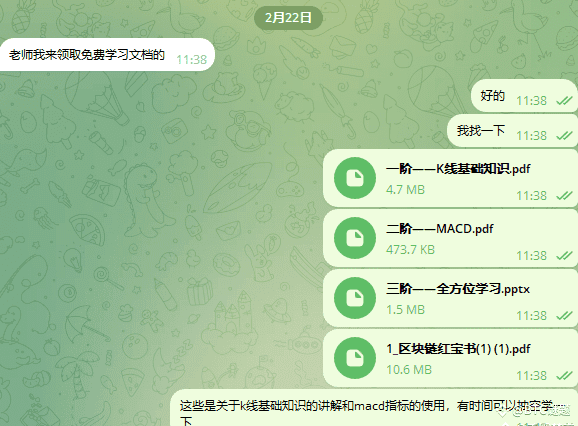Select the 2月22日 date badge
The image size is (578, 426).
[x=288, y=18]
